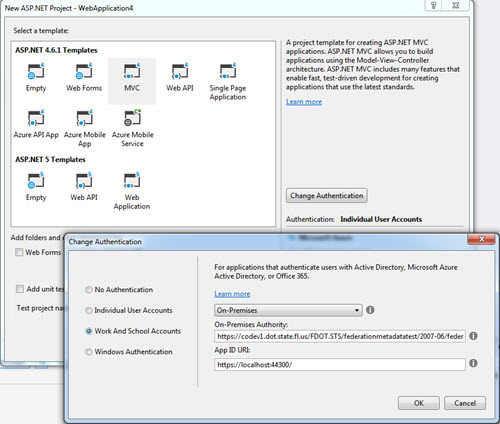Choose the Web Forms template icon
Viewport: 500px width, 424px height.
click(x=84, y=71)
